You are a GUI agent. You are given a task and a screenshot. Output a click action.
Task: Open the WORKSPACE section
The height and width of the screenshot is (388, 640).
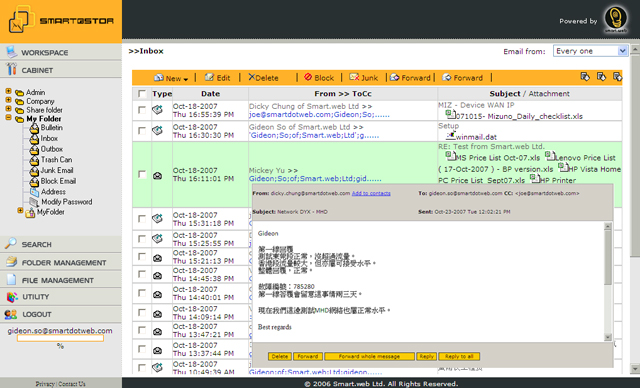(x=61, y=52)
